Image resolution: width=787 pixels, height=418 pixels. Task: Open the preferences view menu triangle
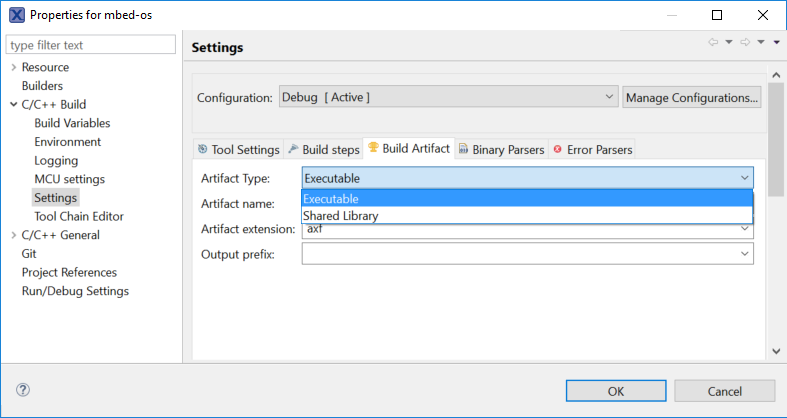pos(776,42)
